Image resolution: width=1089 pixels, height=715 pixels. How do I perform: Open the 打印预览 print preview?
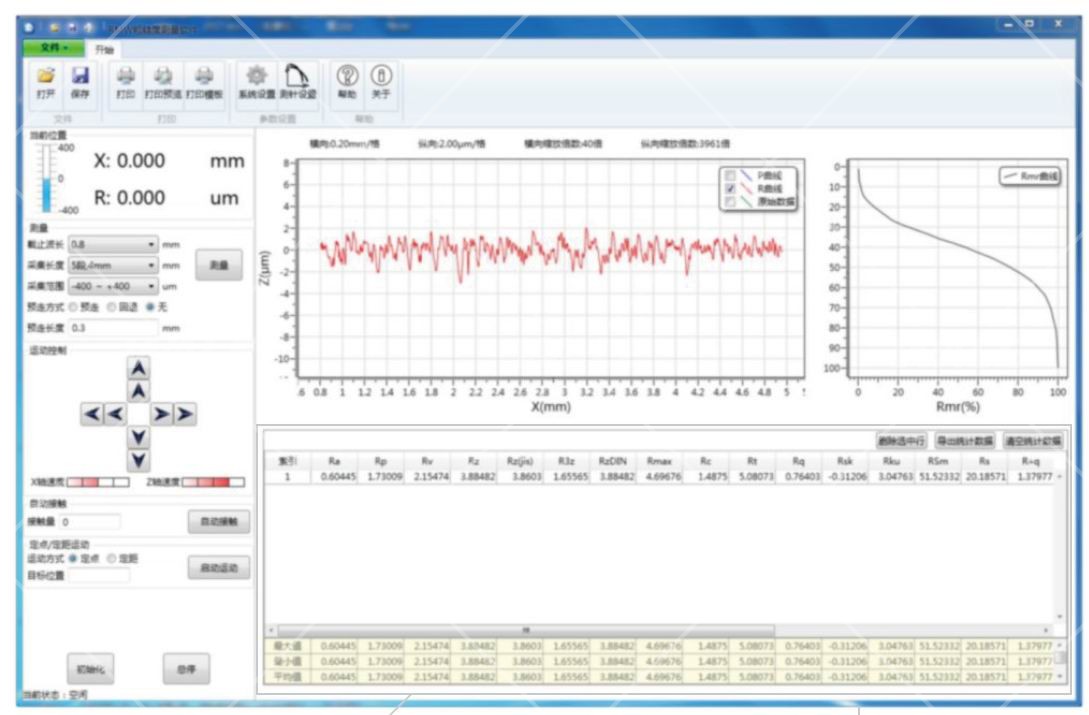[163, 83]
